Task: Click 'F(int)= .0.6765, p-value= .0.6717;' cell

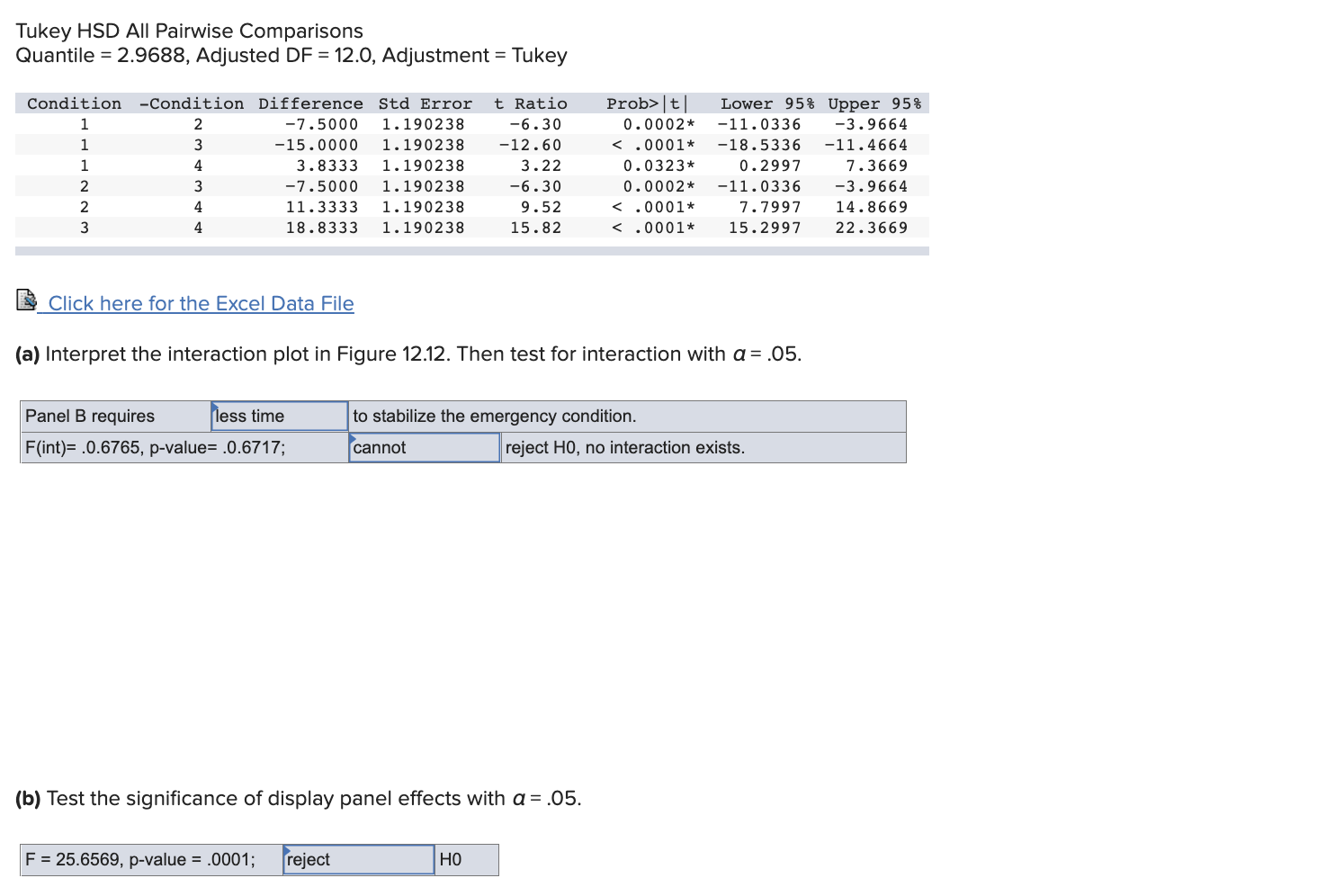Action: 184,448
